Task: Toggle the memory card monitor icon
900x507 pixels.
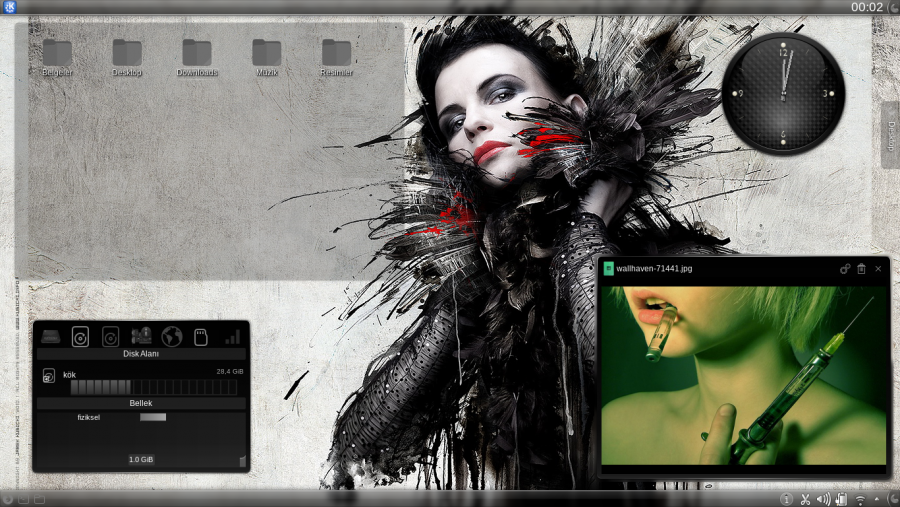Action: pos(201,336)
